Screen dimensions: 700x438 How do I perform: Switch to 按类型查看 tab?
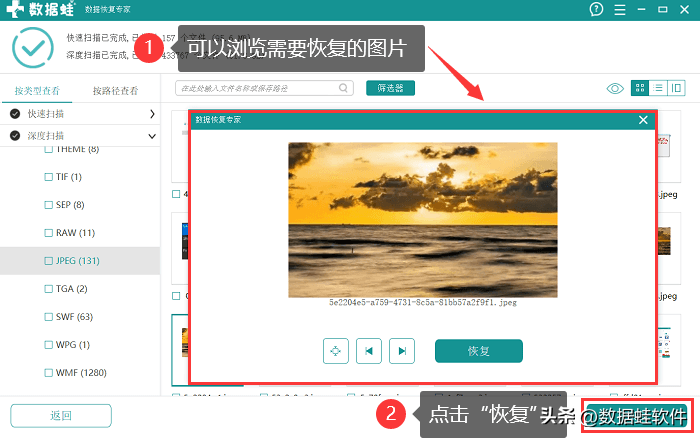37,91
